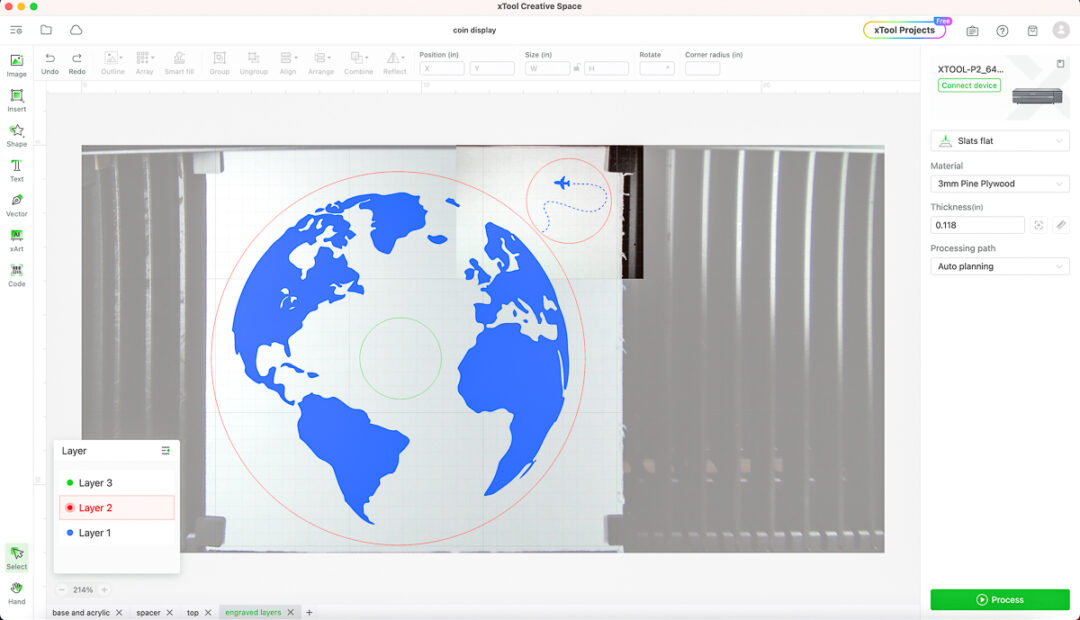Select the Text tool

point(17,170)
